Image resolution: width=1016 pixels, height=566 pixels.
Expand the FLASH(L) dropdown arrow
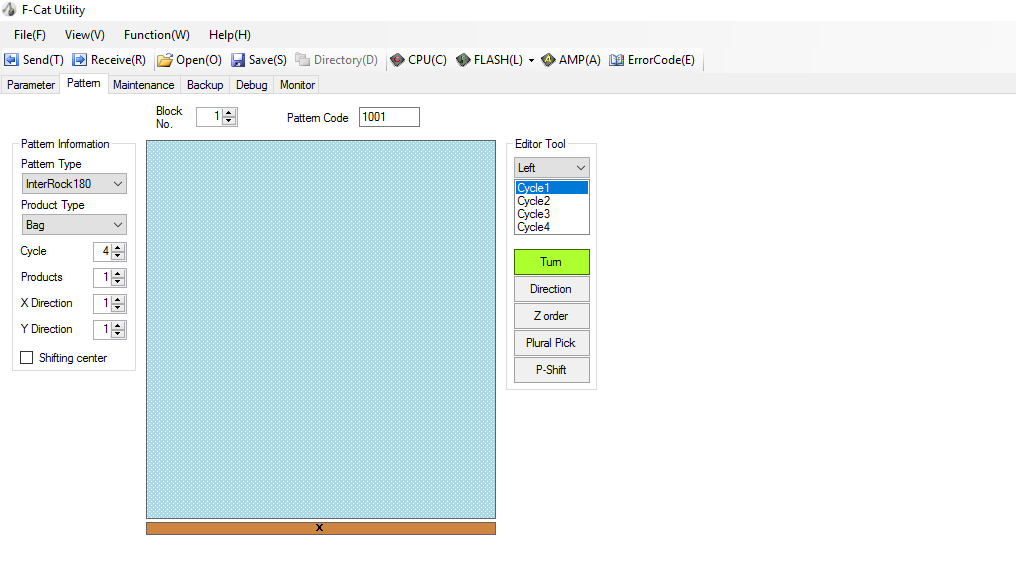pos(531,60)
